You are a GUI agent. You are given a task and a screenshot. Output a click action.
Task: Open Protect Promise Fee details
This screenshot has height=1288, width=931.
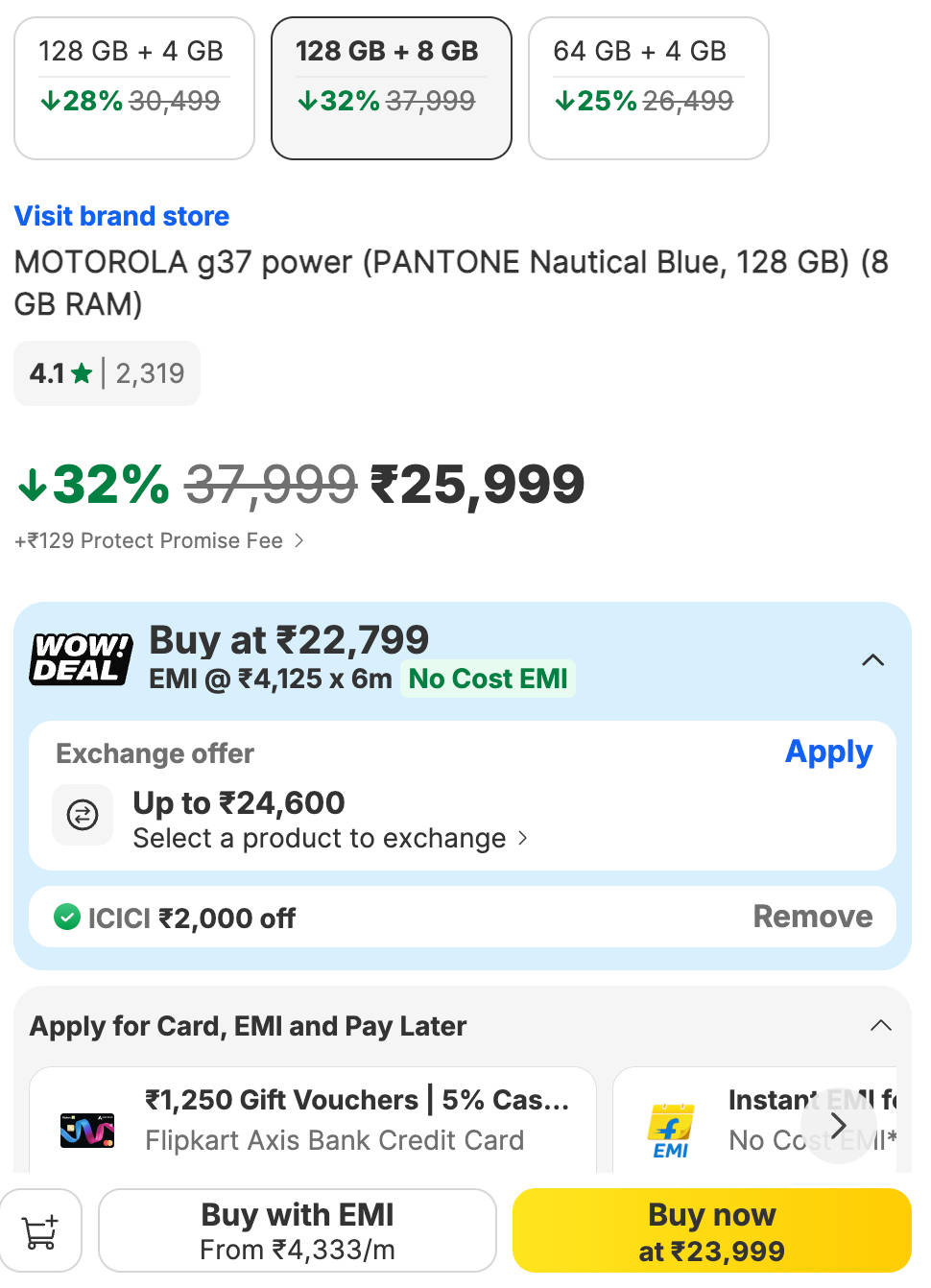159,540
